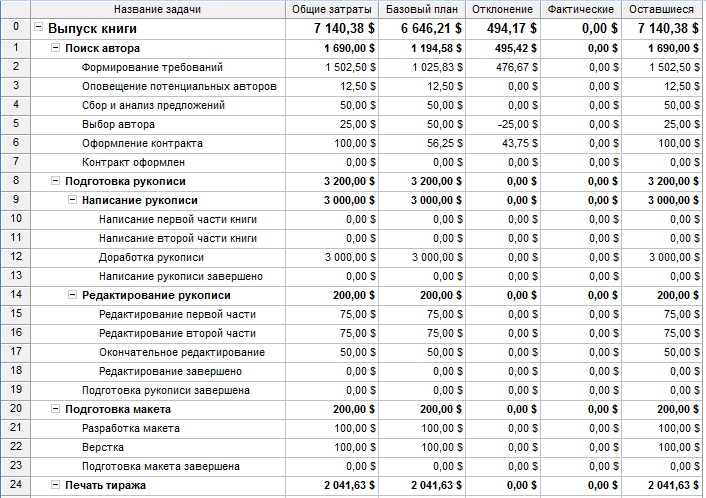
Task: Click the Общие затраты column header
Action: click(x=332, y=9)
